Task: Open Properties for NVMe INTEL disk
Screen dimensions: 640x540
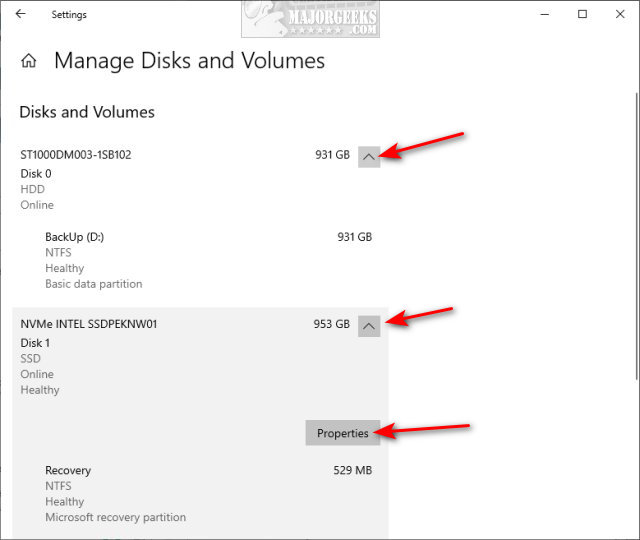Action: (343, 433)
